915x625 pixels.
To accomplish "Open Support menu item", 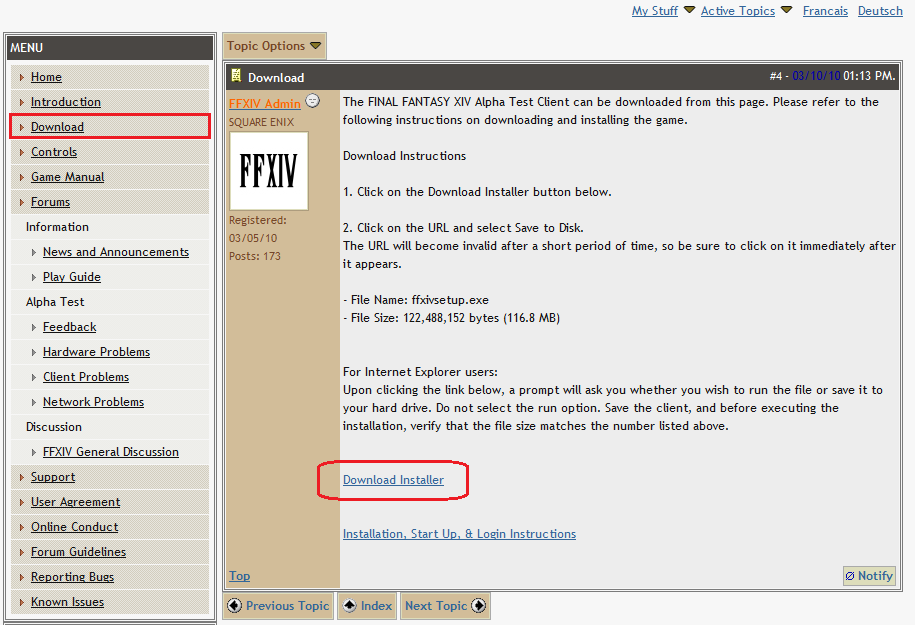I will pyautogui.click(x=53, y=477).
